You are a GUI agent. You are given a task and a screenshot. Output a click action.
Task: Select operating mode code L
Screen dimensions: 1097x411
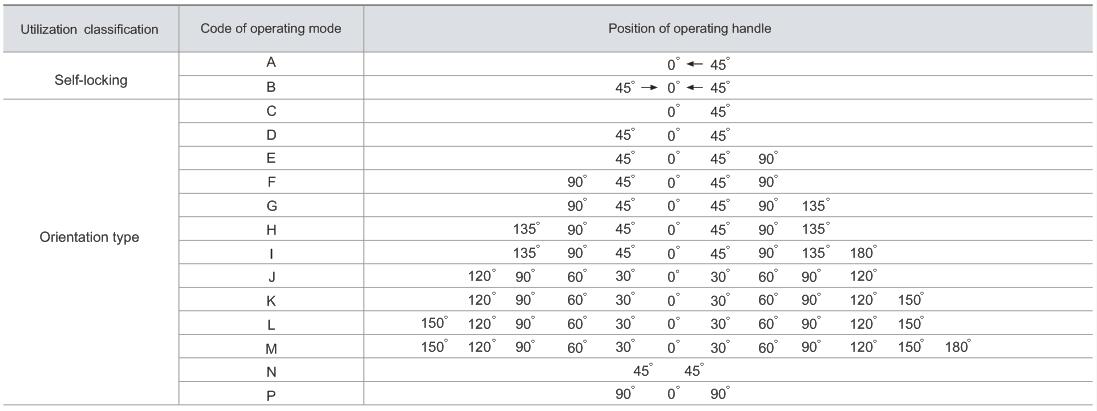click(271, 324)
